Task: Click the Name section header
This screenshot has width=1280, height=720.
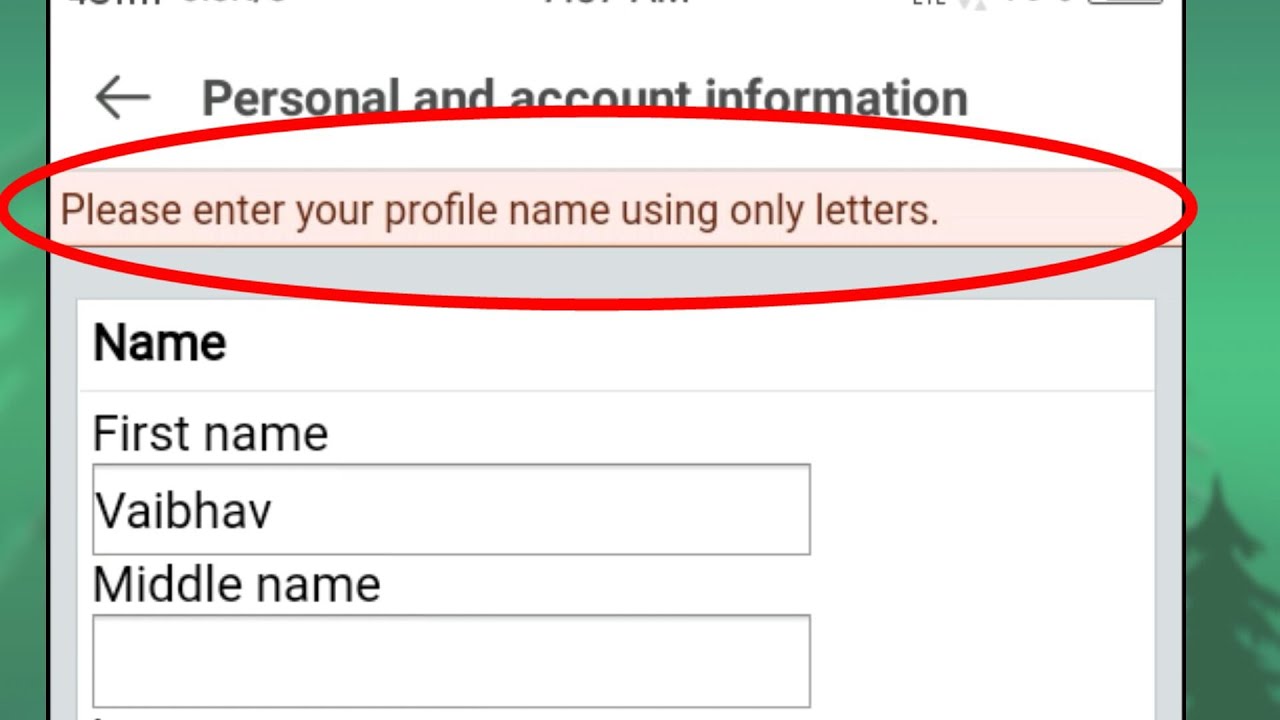Action: pos(160,343)
